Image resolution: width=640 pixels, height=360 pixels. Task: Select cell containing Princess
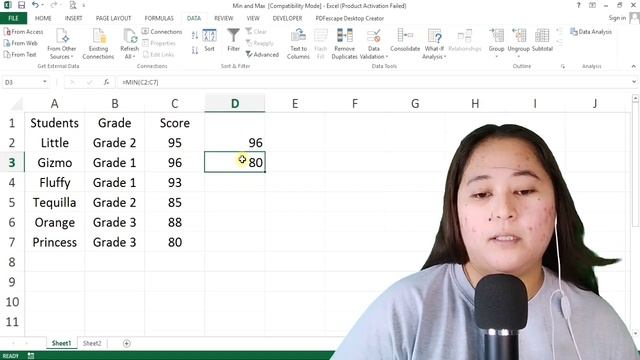pyautogui.click(x=54, y=242)
